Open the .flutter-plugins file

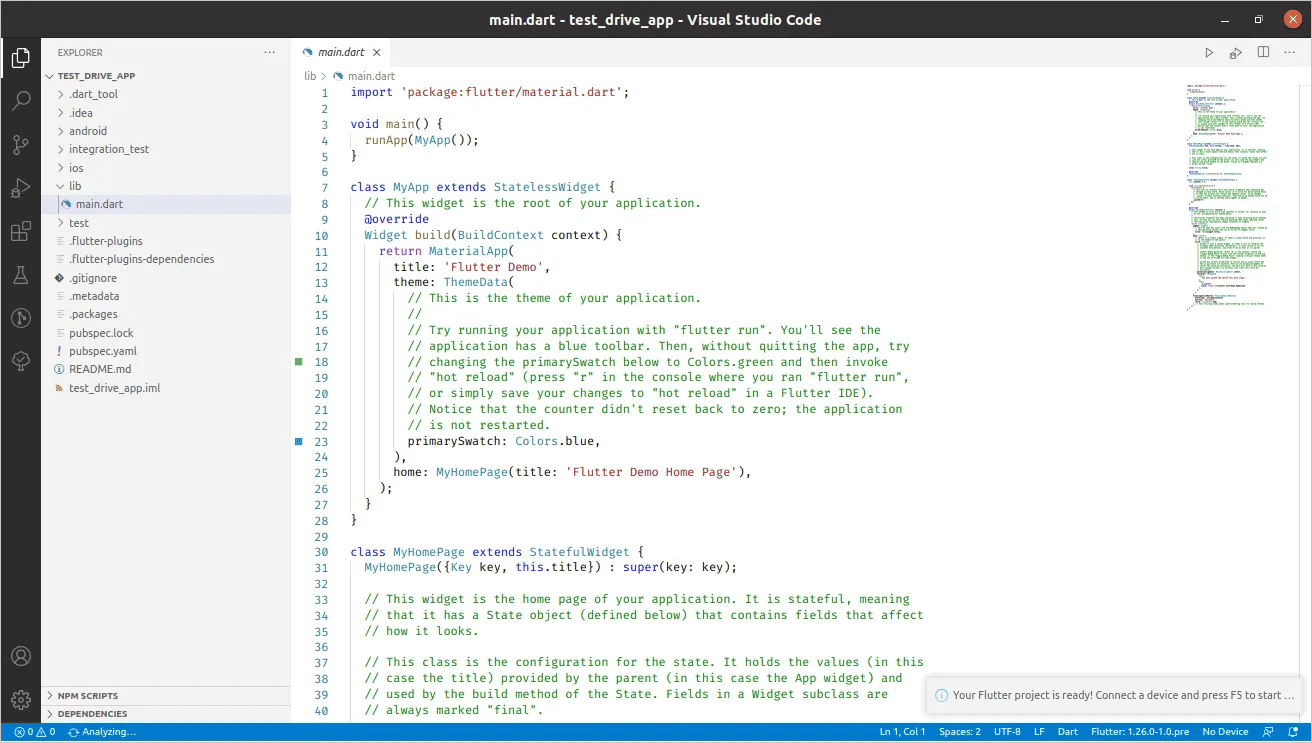165,241
